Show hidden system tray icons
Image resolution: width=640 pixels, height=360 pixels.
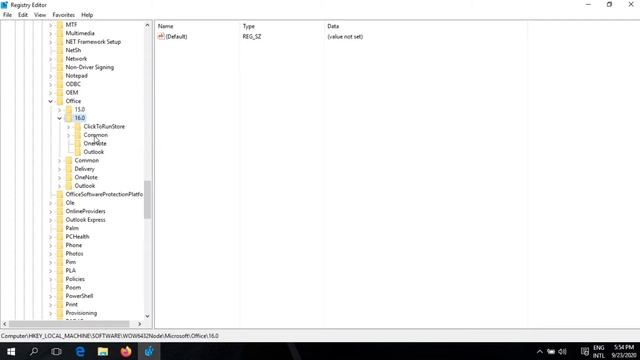(540, 351)
